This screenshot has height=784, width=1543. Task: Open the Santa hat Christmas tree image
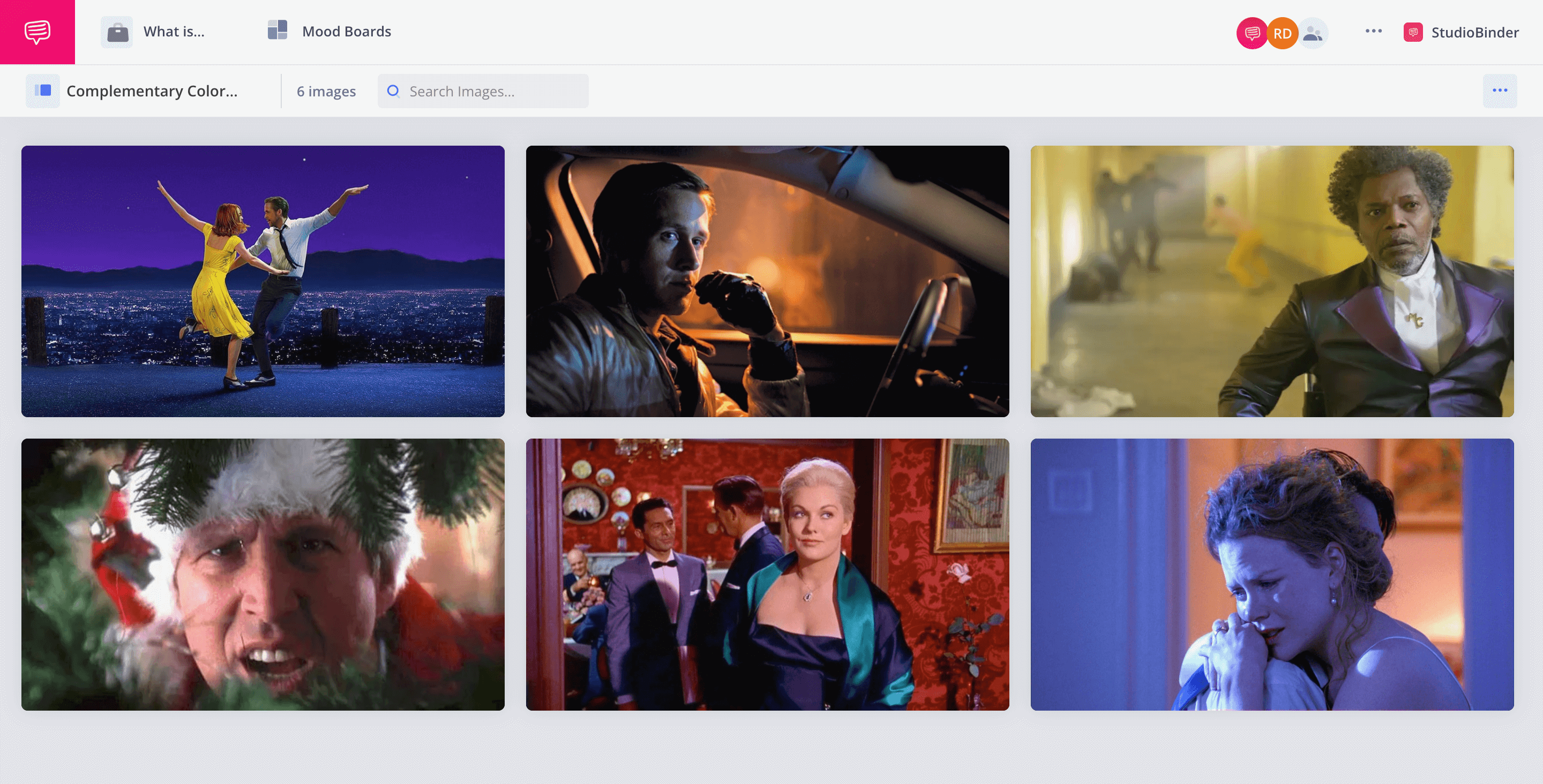click(x=263, y=575)
